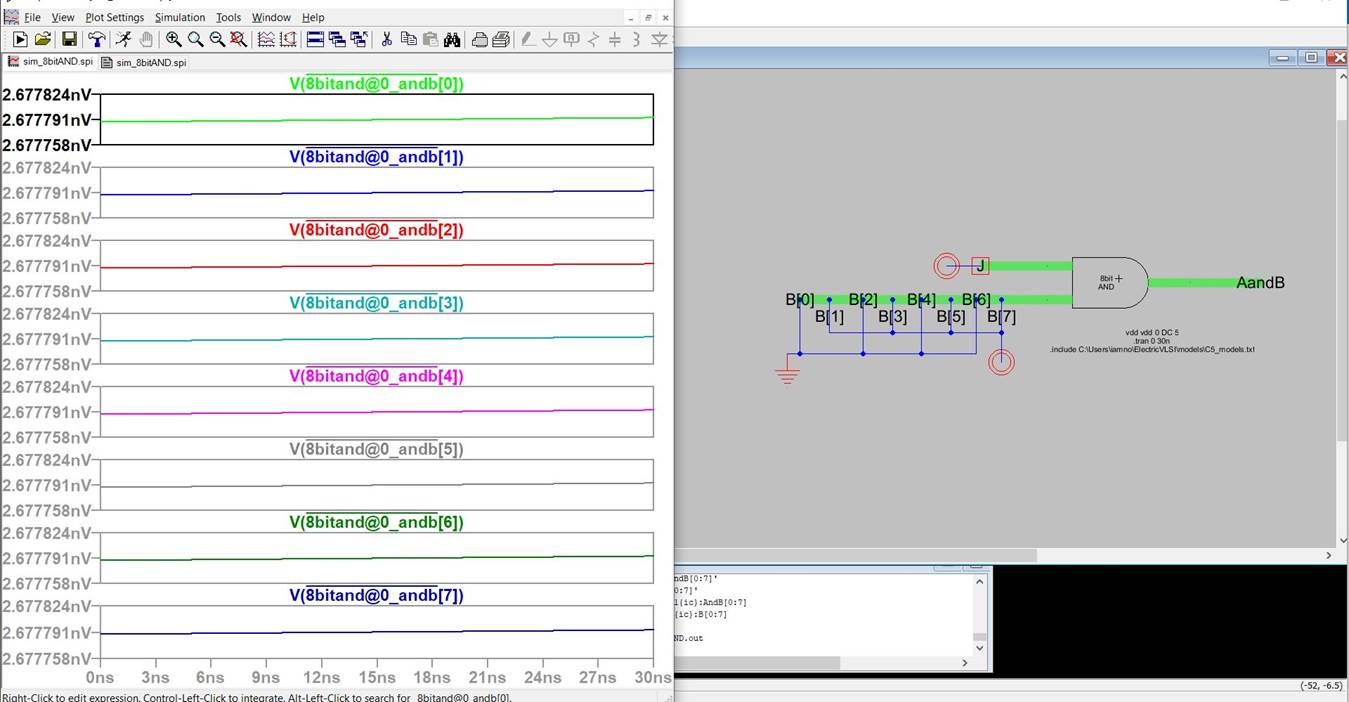Screen dimensions: 1349x702
Task: Click trace label V(8bitand@0_andb[0])
Action: coord(377,84)
